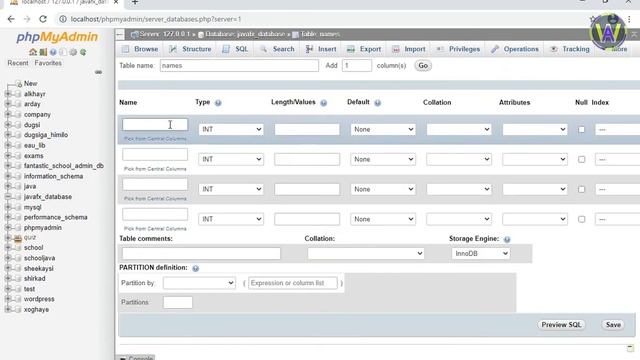Go back using the browser back arrow
Viewport: 640px width, 360px height.
11,19
